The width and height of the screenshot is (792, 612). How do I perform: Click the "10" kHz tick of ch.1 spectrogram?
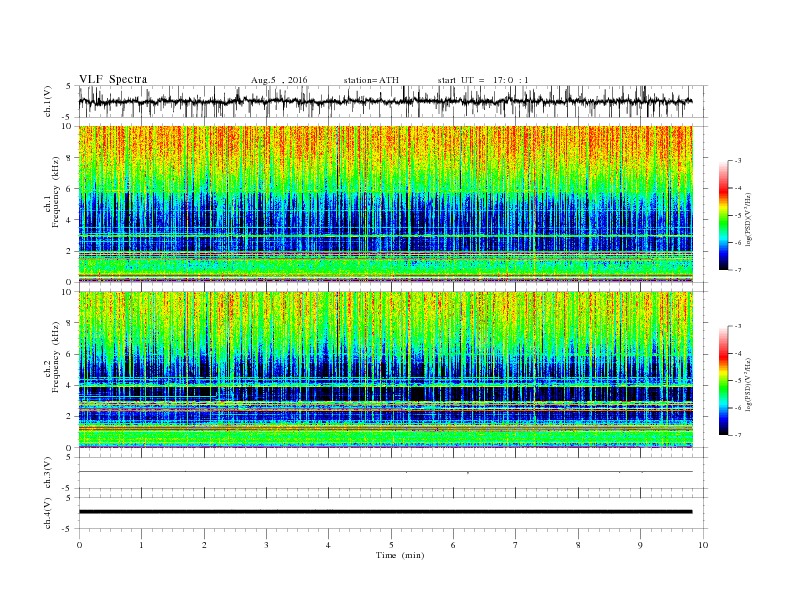(68, 126)
